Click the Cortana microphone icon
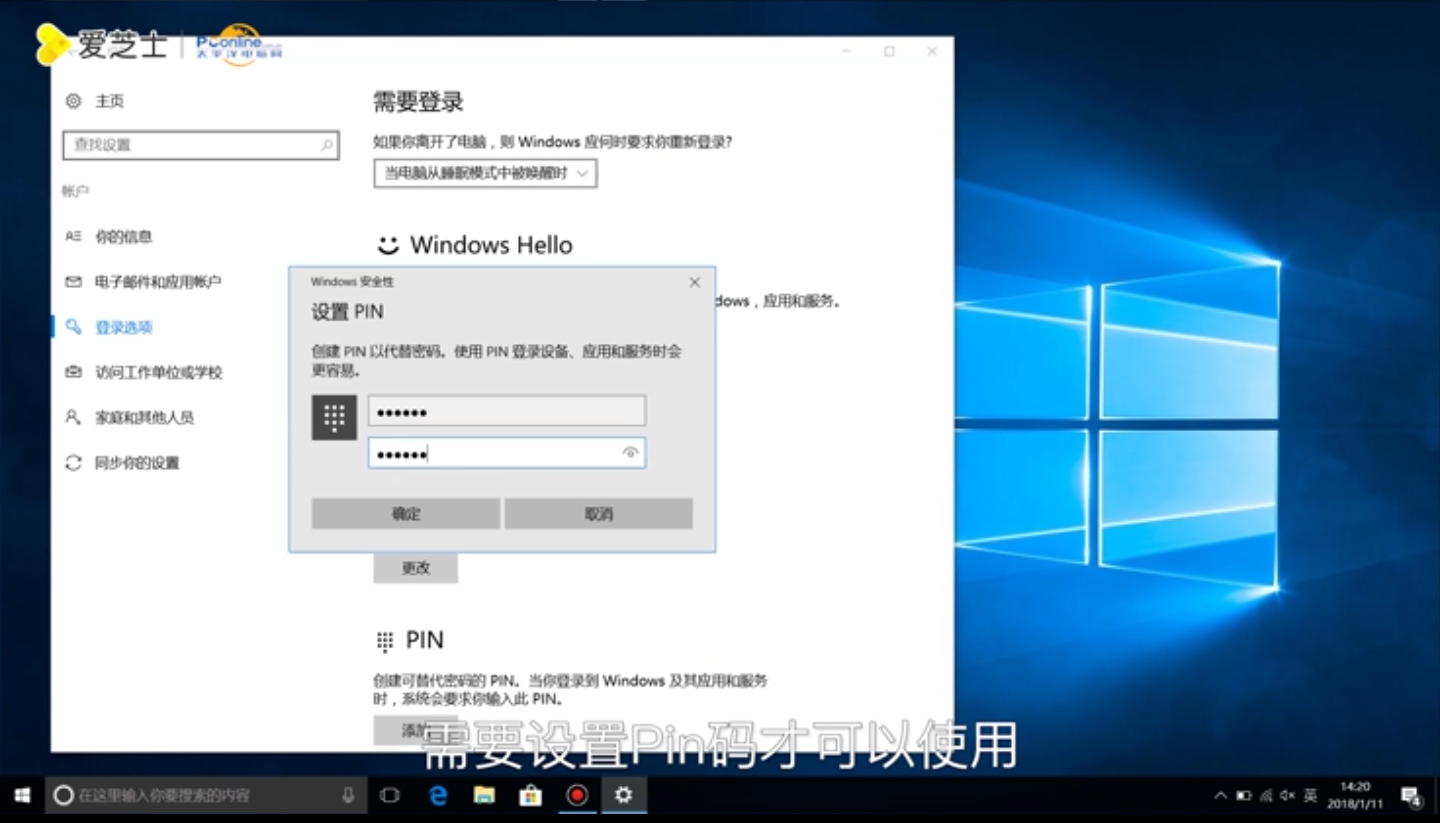This screenshot has height=823, width=1440. click(x=348, y=796)
